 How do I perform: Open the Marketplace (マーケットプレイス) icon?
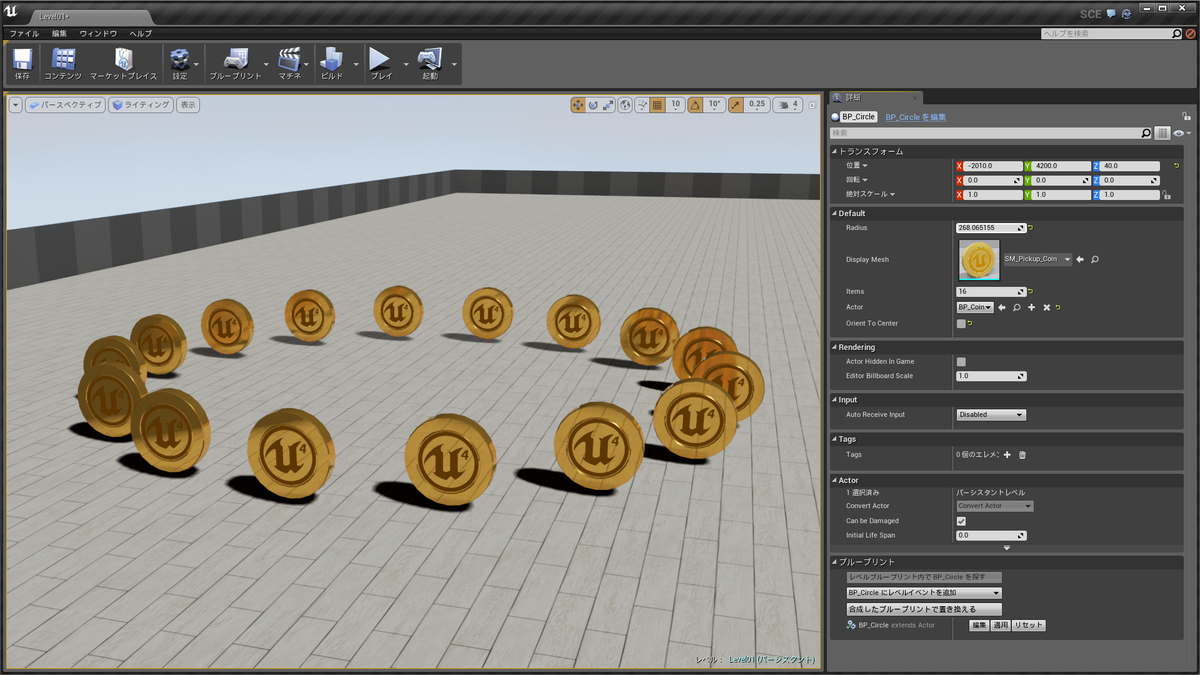pos(123,63)
